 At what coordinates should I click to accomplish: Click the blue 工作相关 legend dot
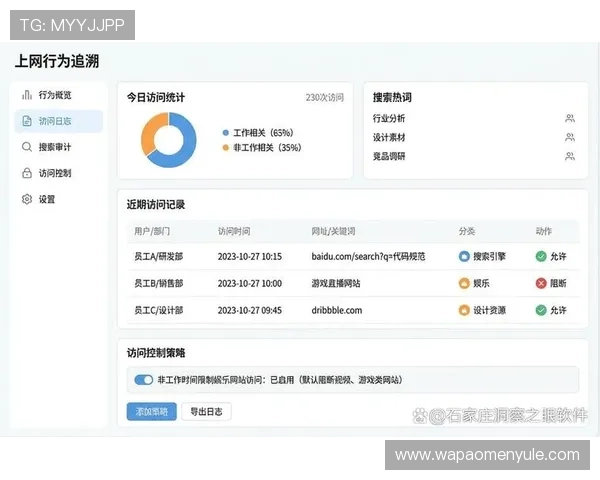225,133
